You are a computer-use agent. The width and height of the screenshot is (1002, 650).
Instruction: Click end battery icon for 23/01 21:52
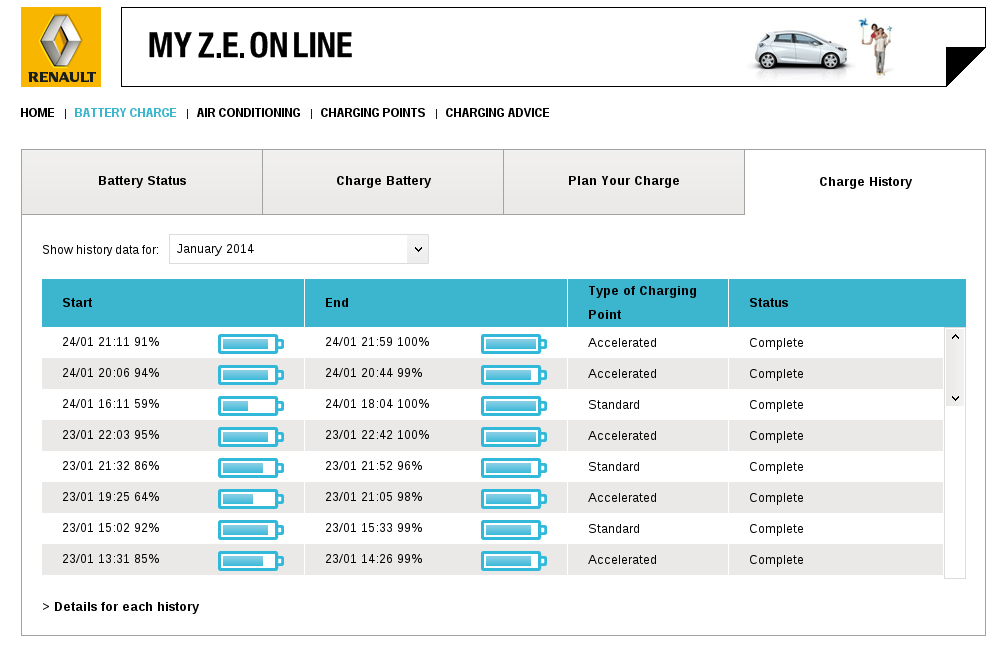click(514, 468)
